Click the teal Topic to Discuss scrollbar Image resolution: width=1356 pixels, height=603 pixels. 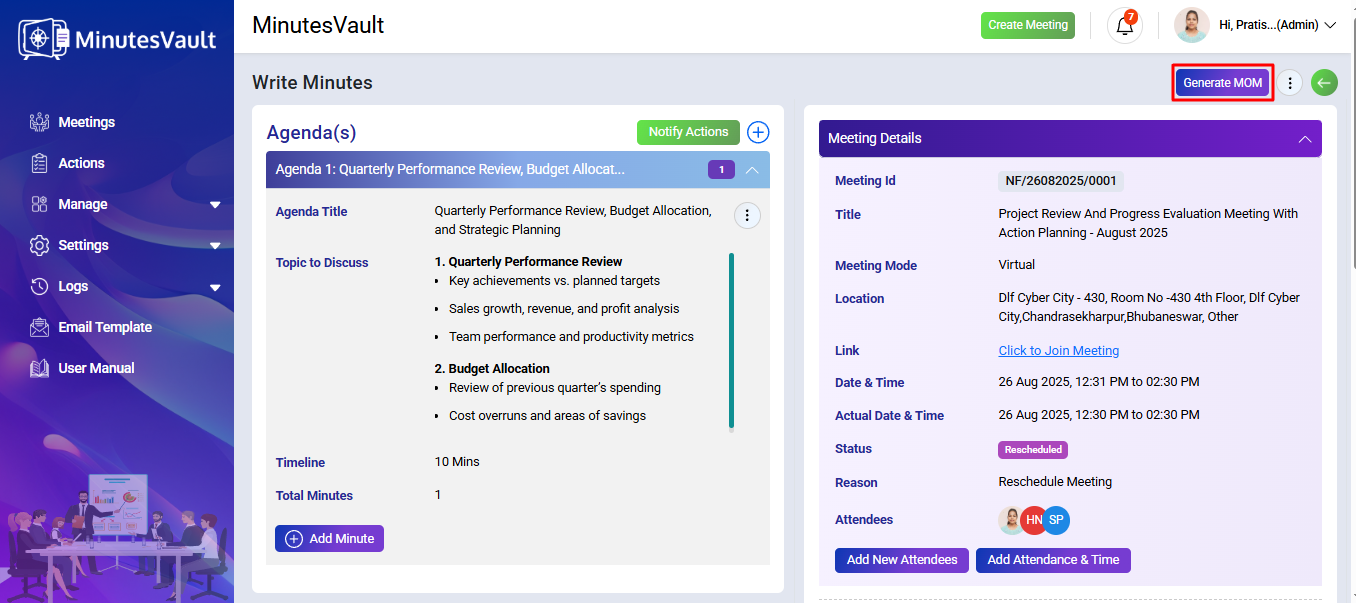click(732, 341)
